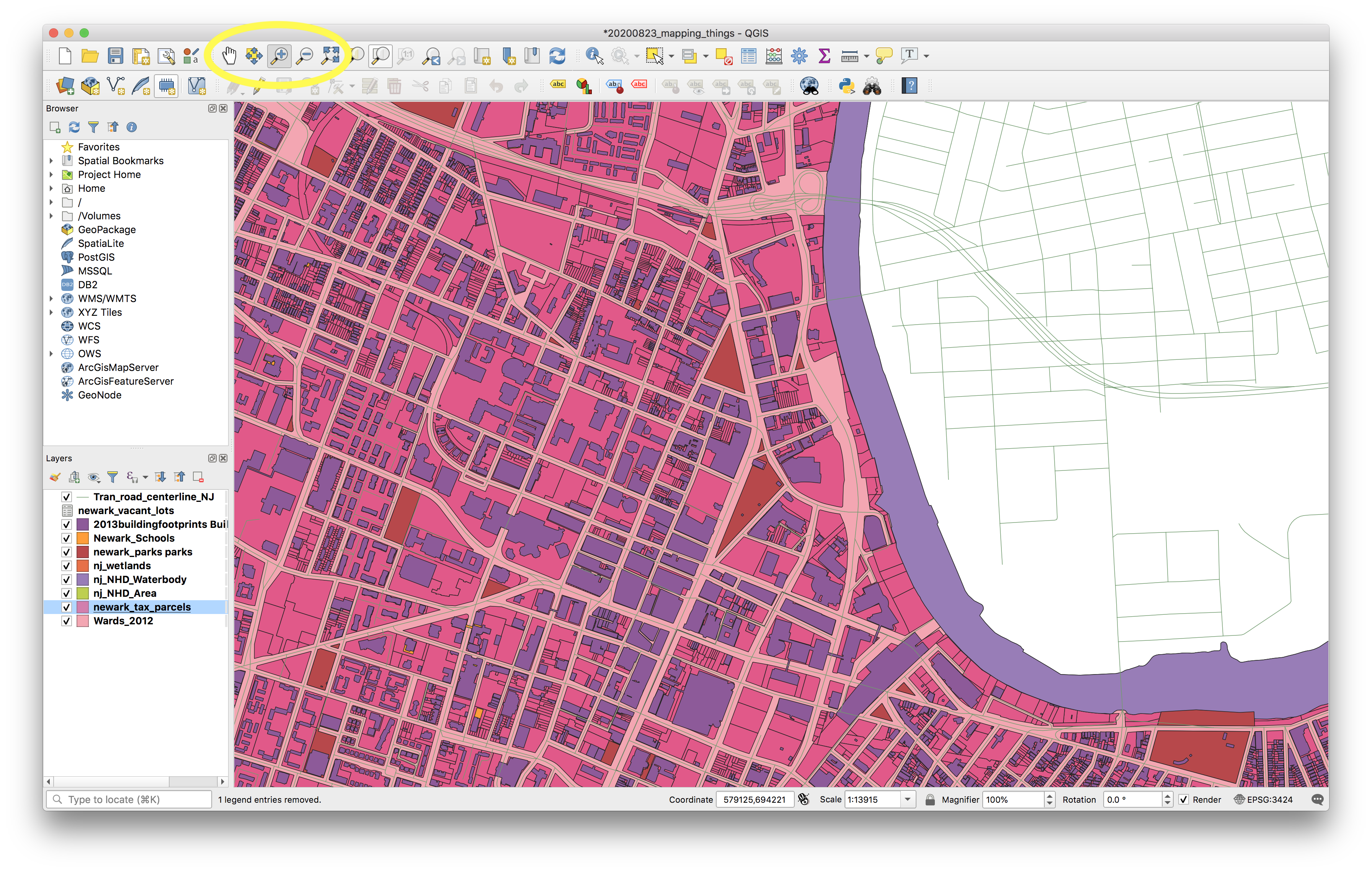This screenshot has height=872, width=1372.
Task: Expand the XYZ Tiles tree item
Action: [51, 312]
